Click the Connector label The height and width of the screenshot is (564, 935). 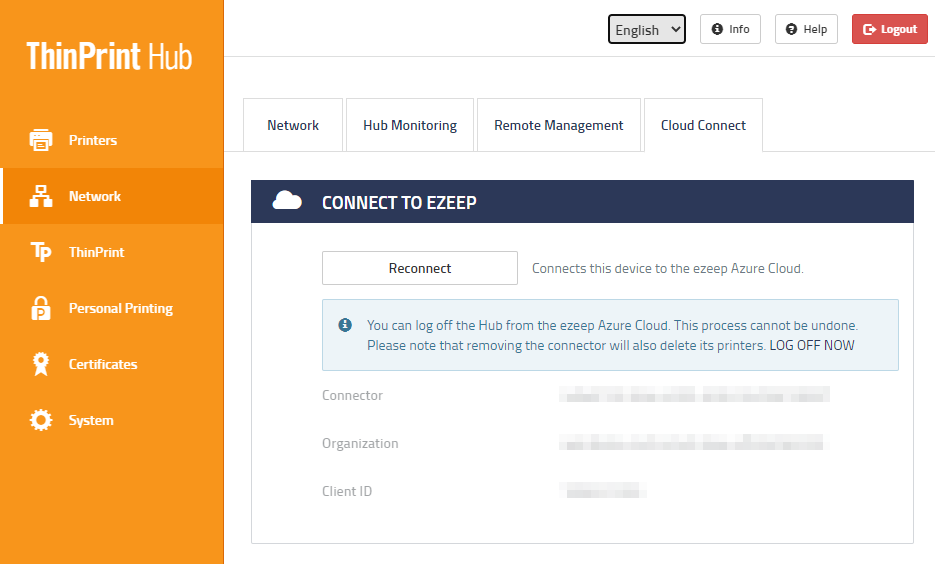[x=352, y=395]
